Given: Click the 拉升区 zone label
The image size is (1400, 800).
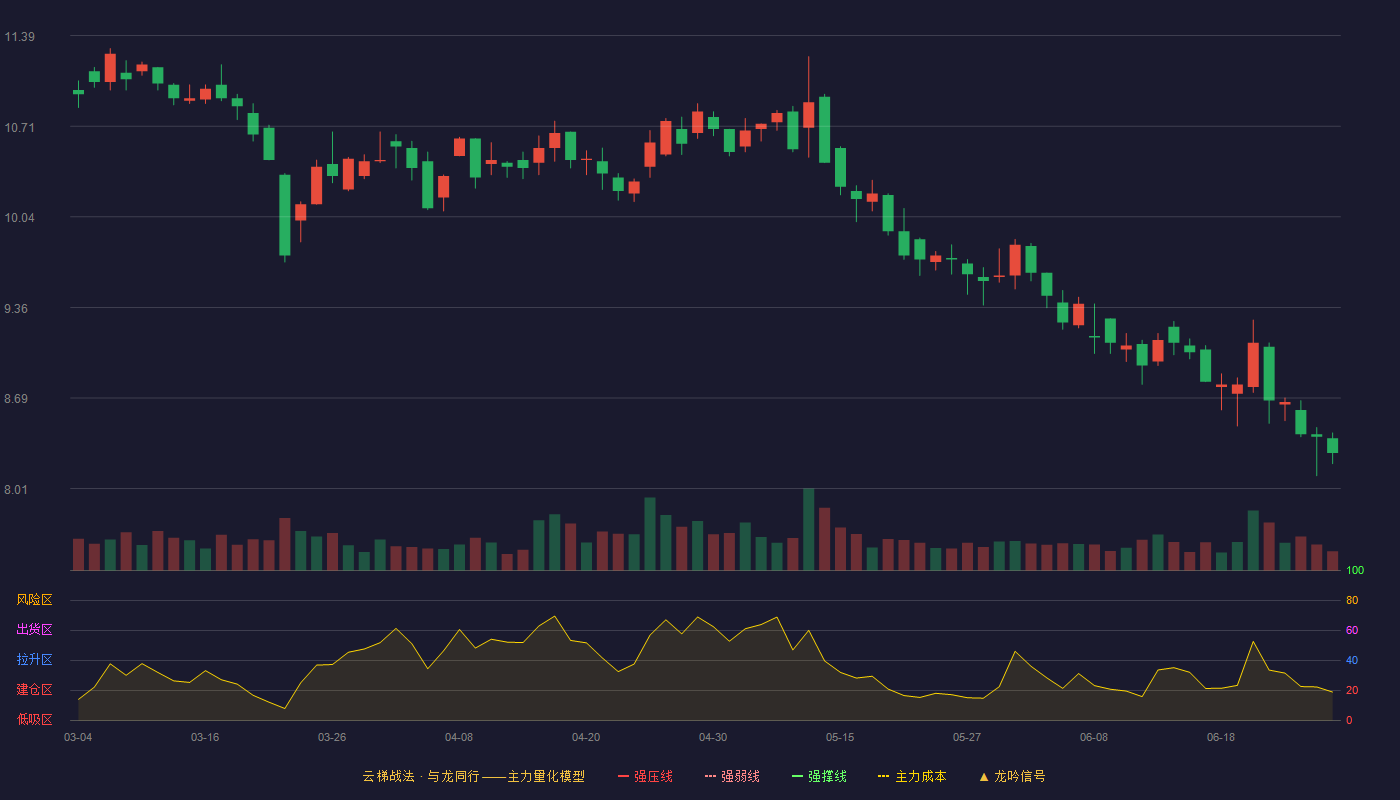Looking at the screenshot, I should pos(34,660).
